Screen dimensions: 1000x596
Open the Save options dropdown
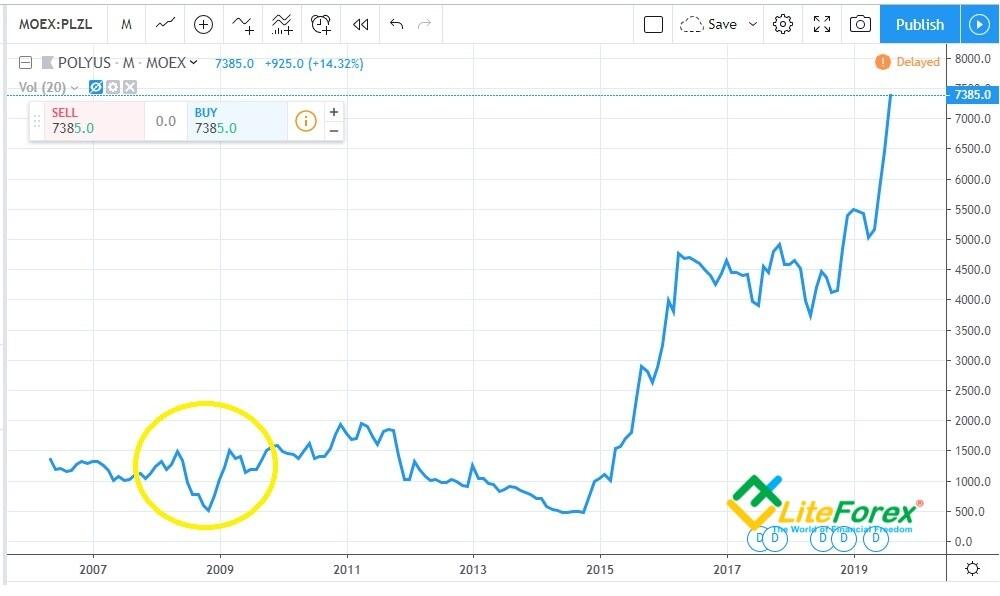click(753, 24)
